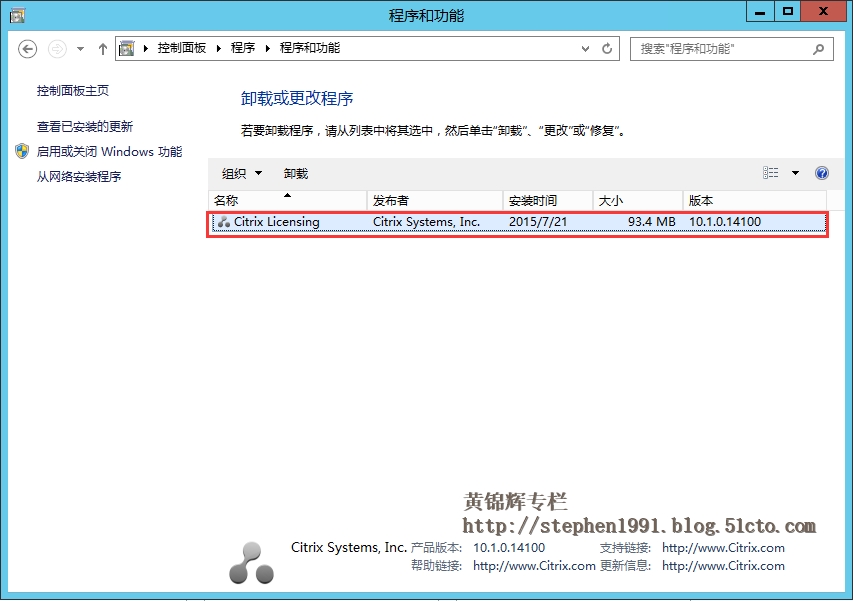Click the address bar control panel icon
Image resolution: width=853 pixels, height=601 pixels.
tap(127, 48)
